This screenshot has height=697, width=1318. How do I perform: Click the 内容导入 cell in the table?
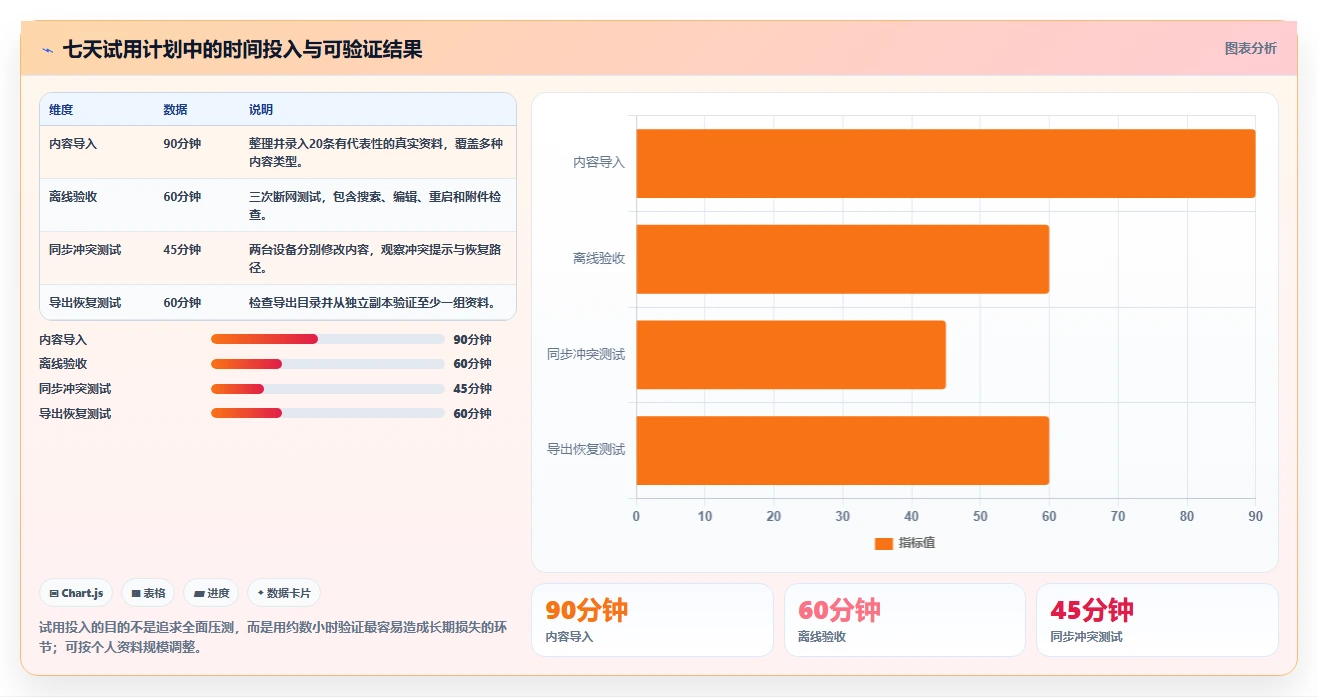point(73,144)
